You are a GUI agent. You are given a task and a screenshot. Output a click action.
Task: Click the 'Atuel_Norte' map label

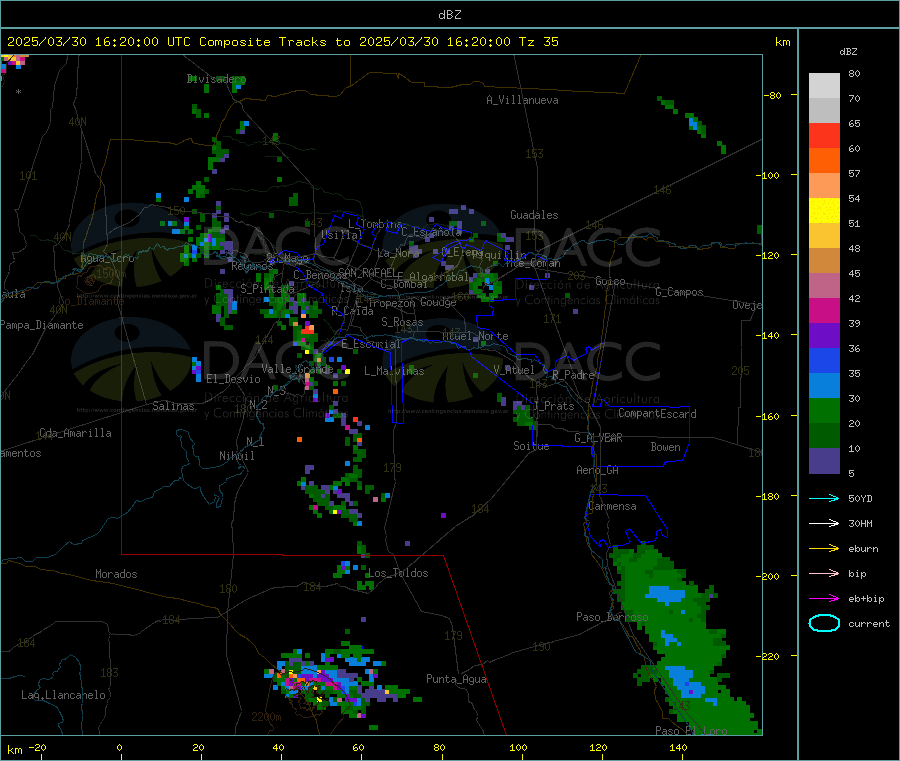(x=475, y=336)
